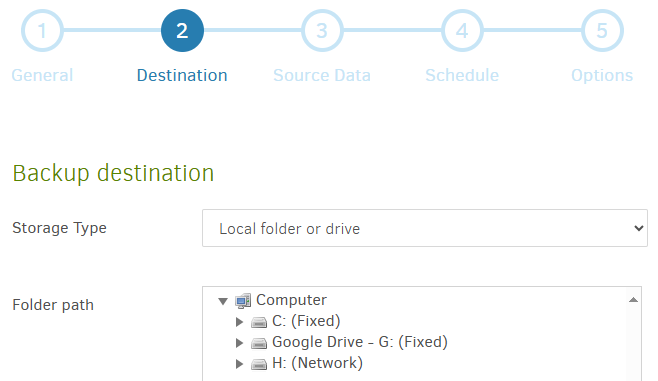Select the Options step label
Viewport: 658px width, 381px height.
[x=602, y=76]
